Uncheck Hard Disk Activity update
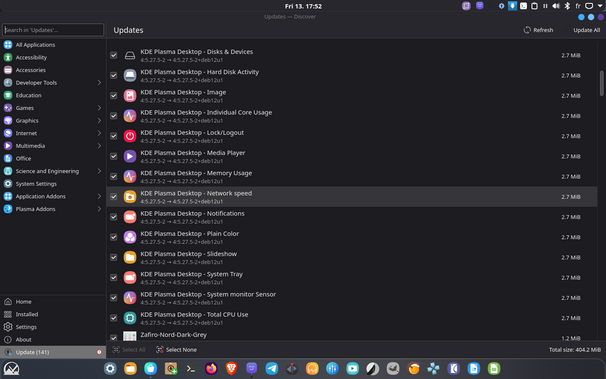Screen dimensions: 606x379 click(114, 75)
